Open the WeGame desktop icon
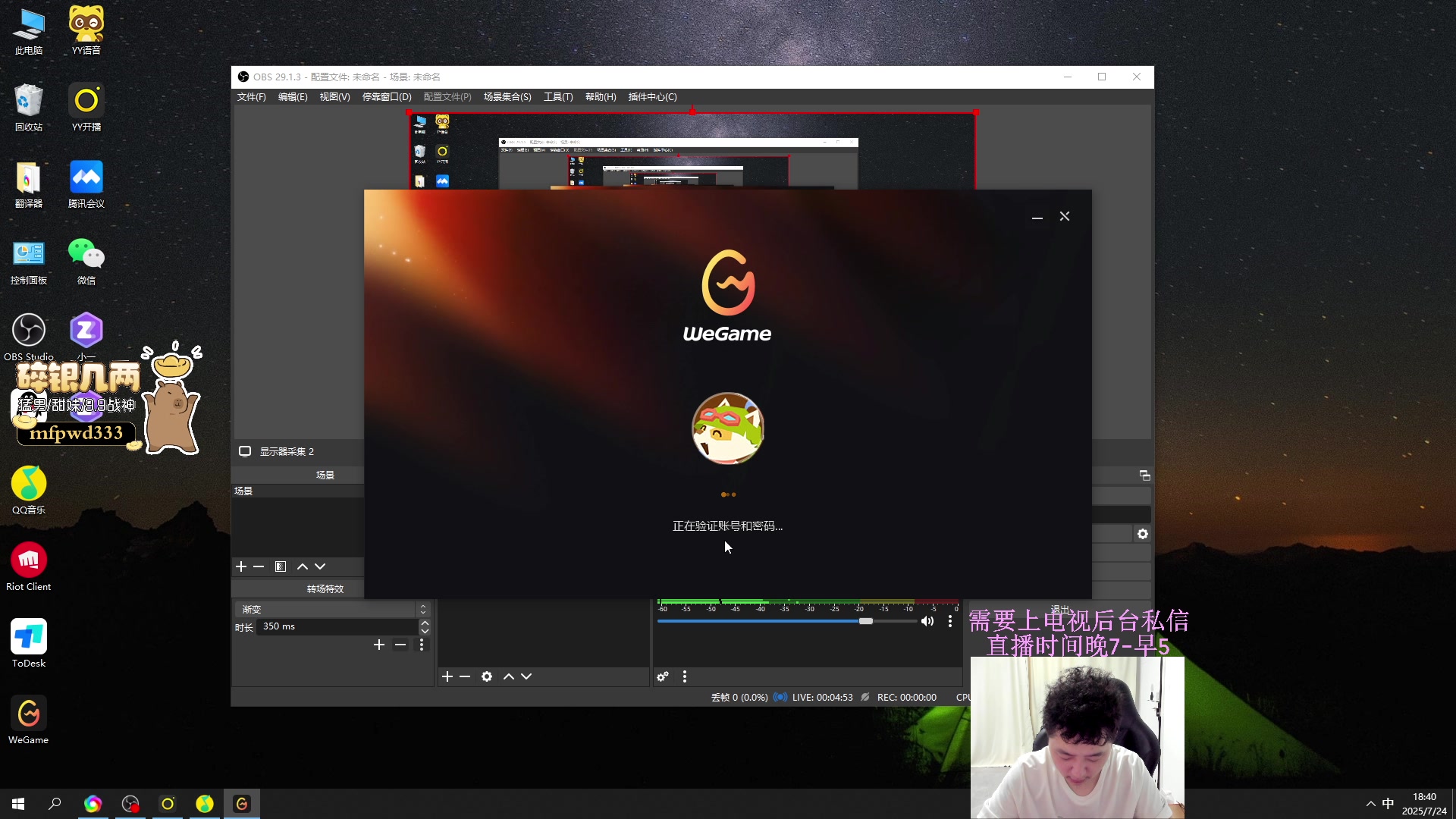The image size is (1456, 819). (x=29, y=721)
